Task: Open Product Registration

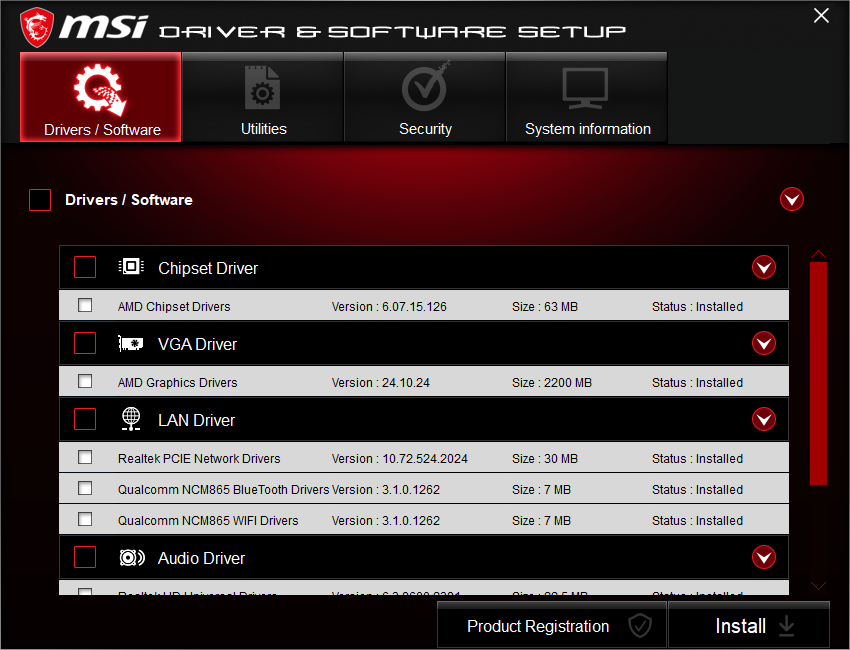Action: point(552,625)
